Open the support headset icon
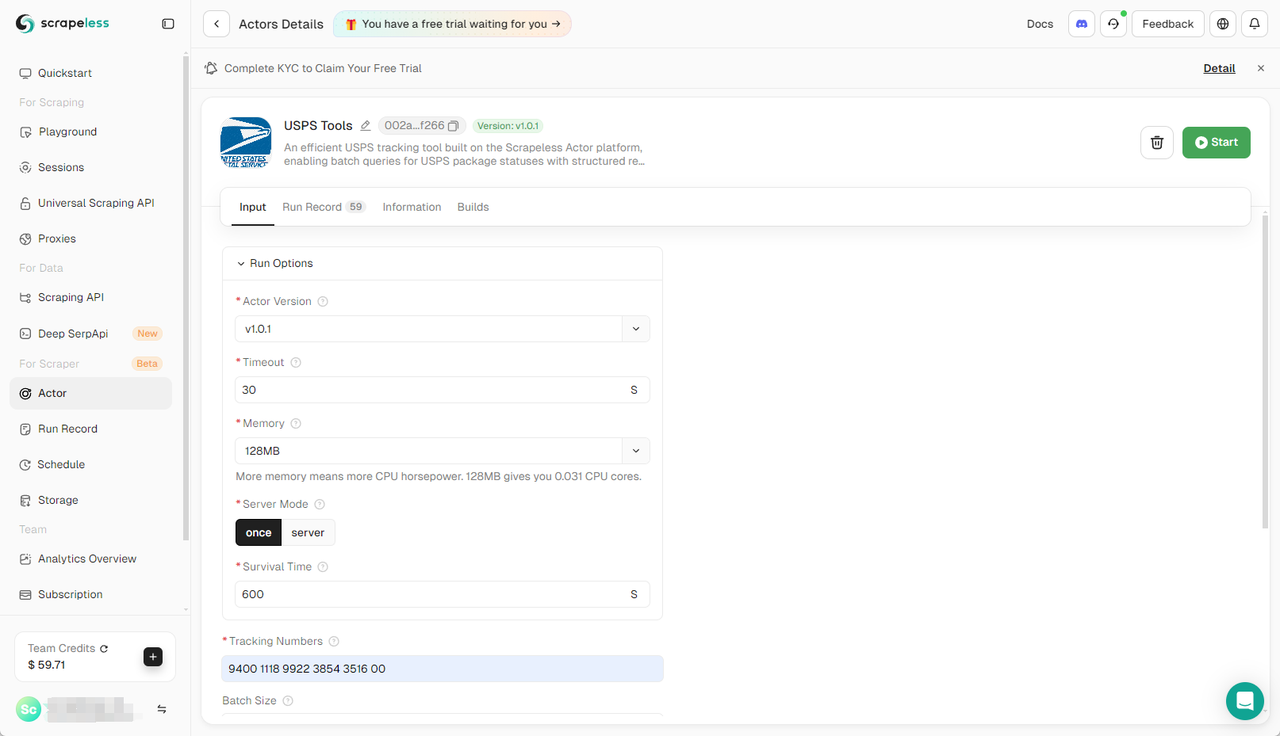The height and width of the screenshot is (736, 1280). pyautogui.click(x=1113, y=24)
